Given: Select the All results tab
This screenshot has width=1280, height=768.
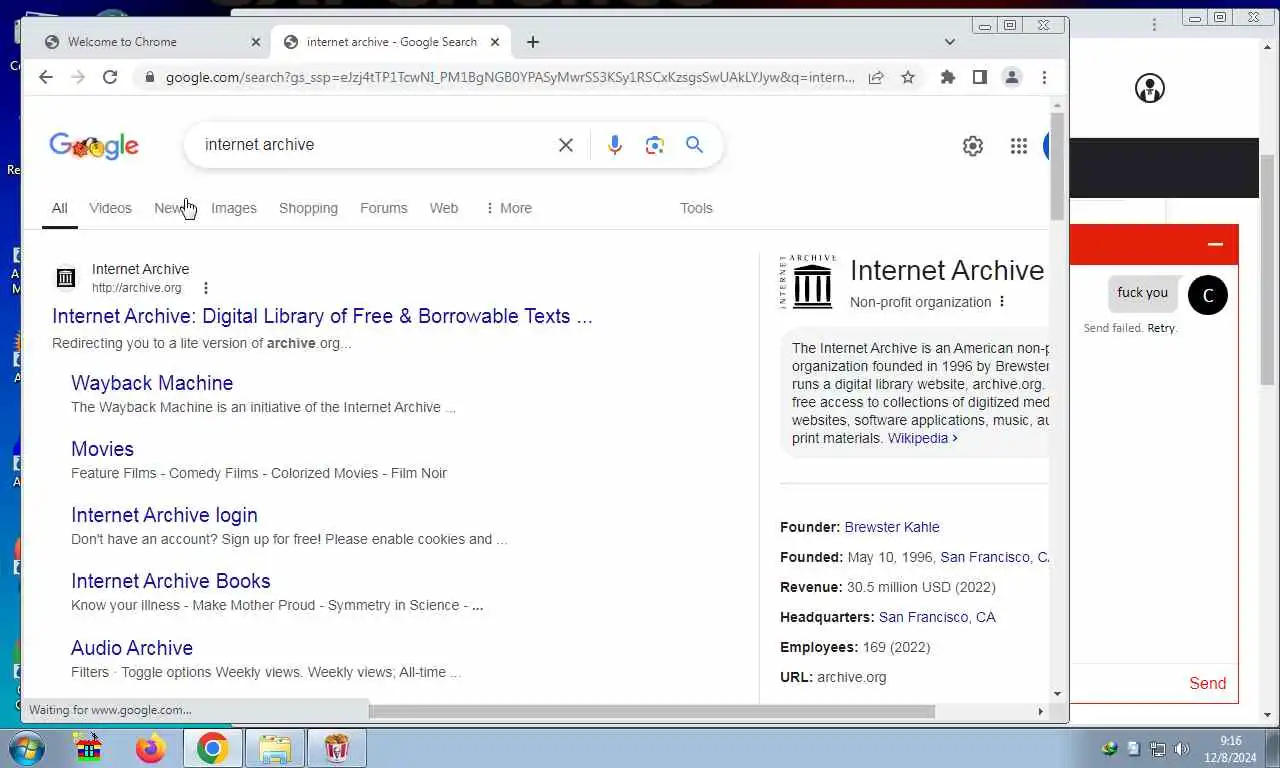Looking at the screenshot, I should pos(60,208).
